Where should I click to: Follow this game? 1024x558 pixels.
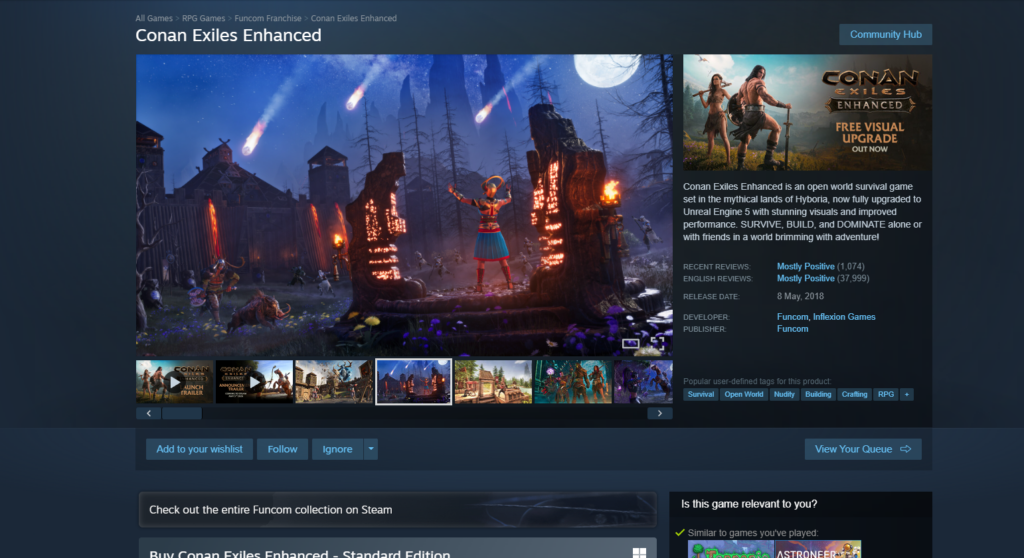(282, 449)
